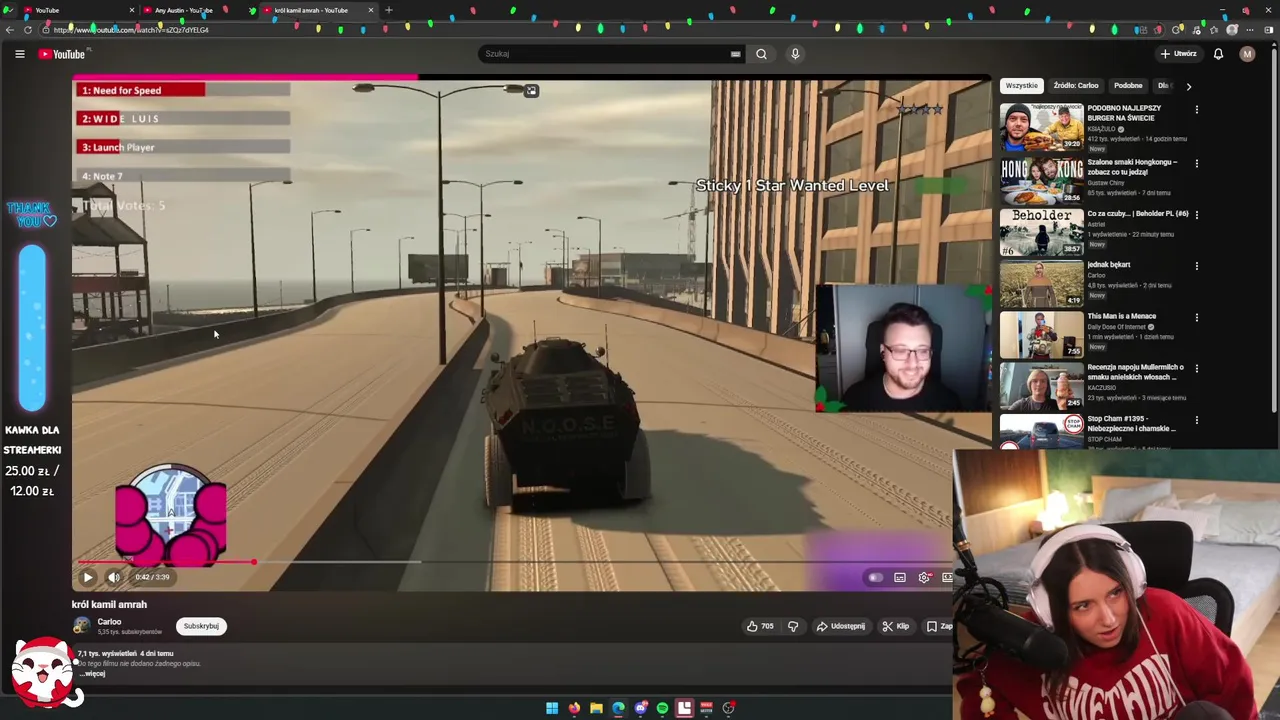Open 'jednak bękart' video title
Viewport: 1280px width, 720px height.
point(1109,265)
